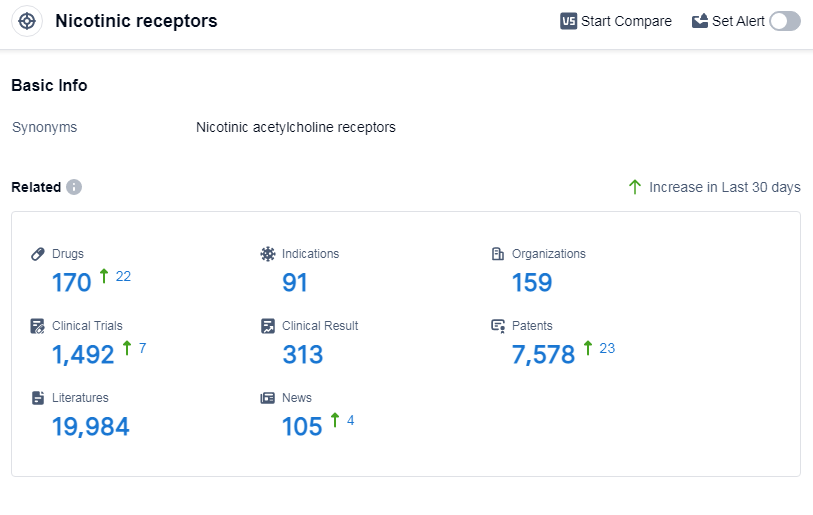Click the Clinical Result chart icon

(x=268, y=326)
